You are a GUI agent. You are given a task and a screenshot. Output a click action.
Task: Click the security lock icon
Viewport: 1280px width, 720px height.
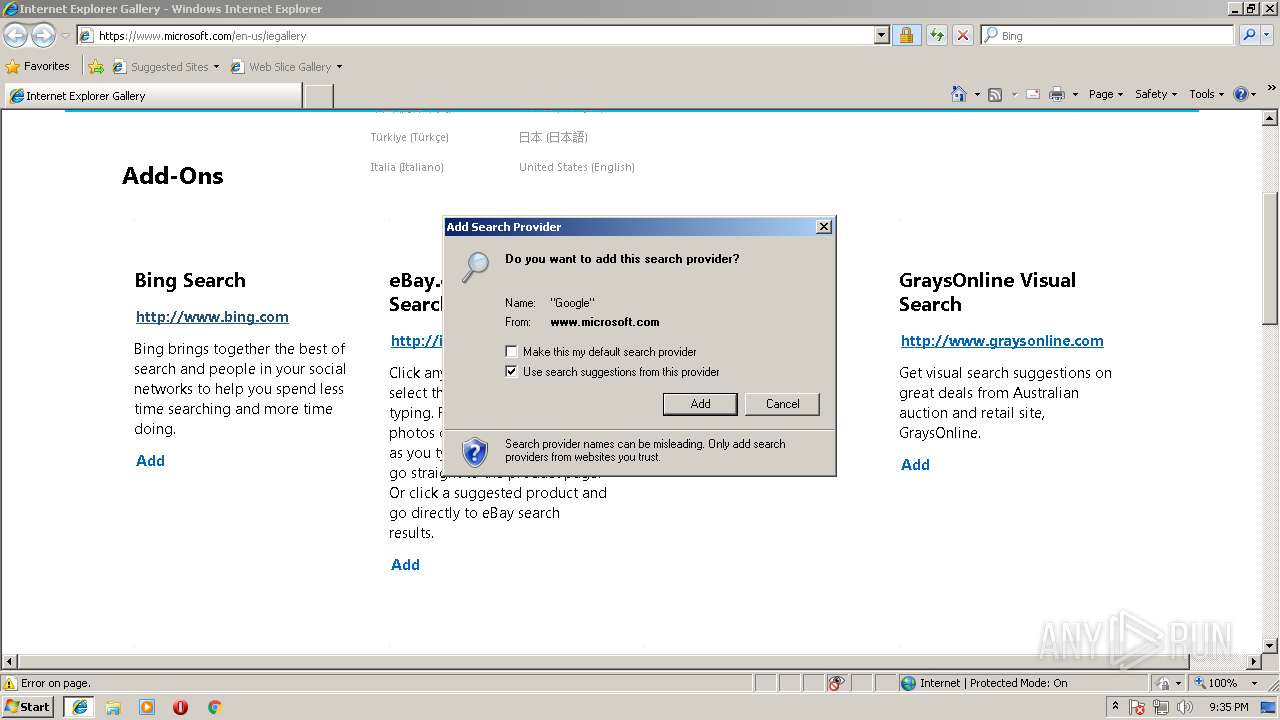[906, 36]
